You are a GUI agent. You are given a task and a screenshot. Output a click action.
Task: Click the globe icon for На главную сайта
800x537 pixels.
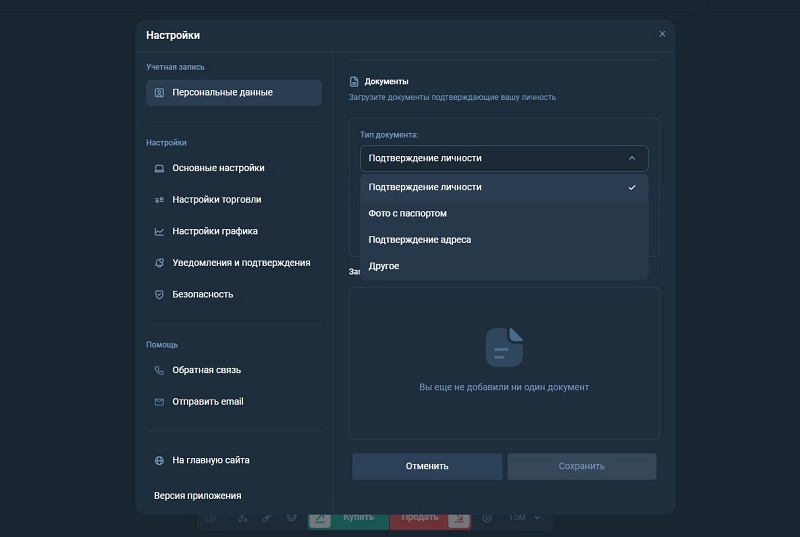click(159, 461)
